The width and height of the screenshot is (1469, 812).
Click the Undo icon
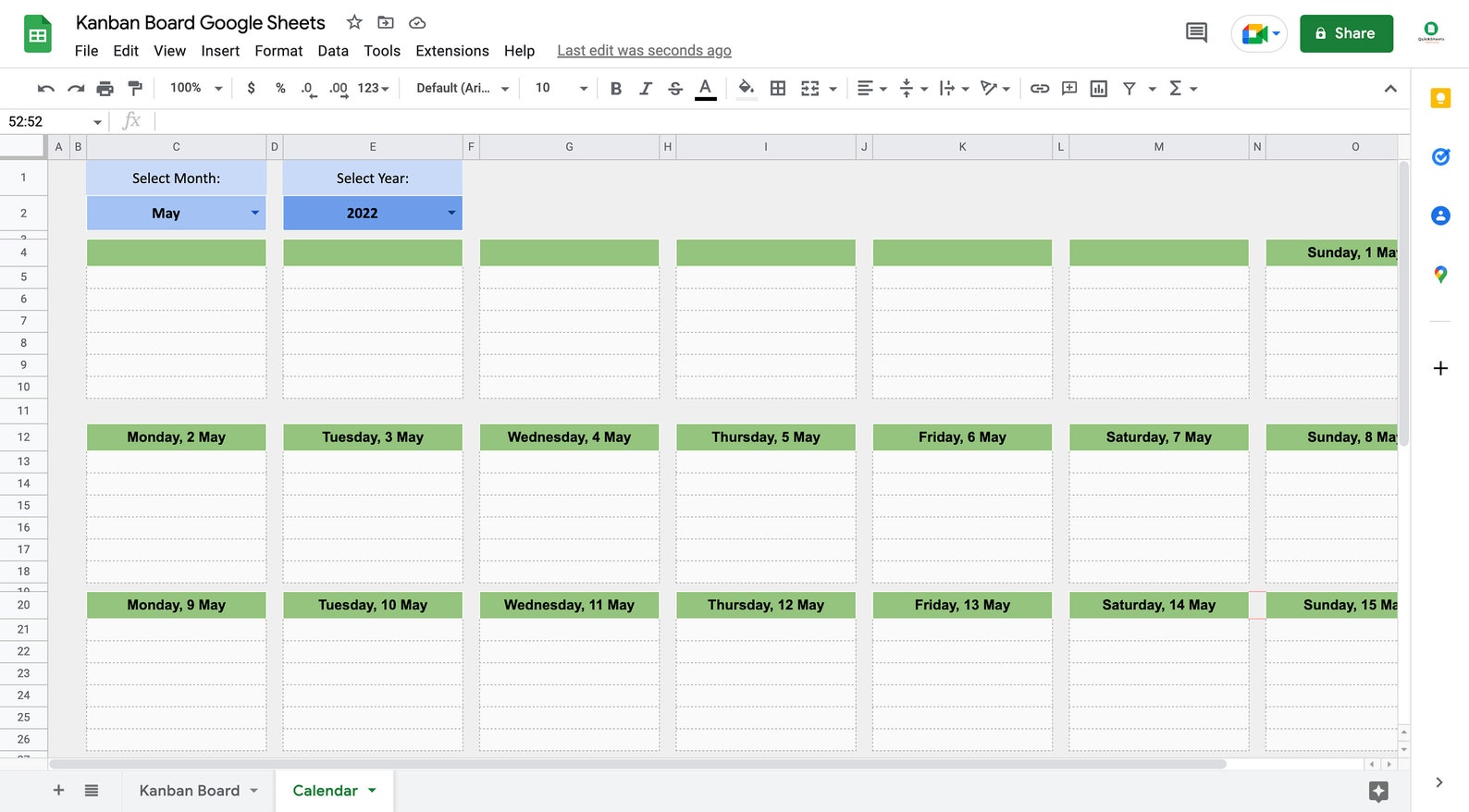(x=45, y=89)
